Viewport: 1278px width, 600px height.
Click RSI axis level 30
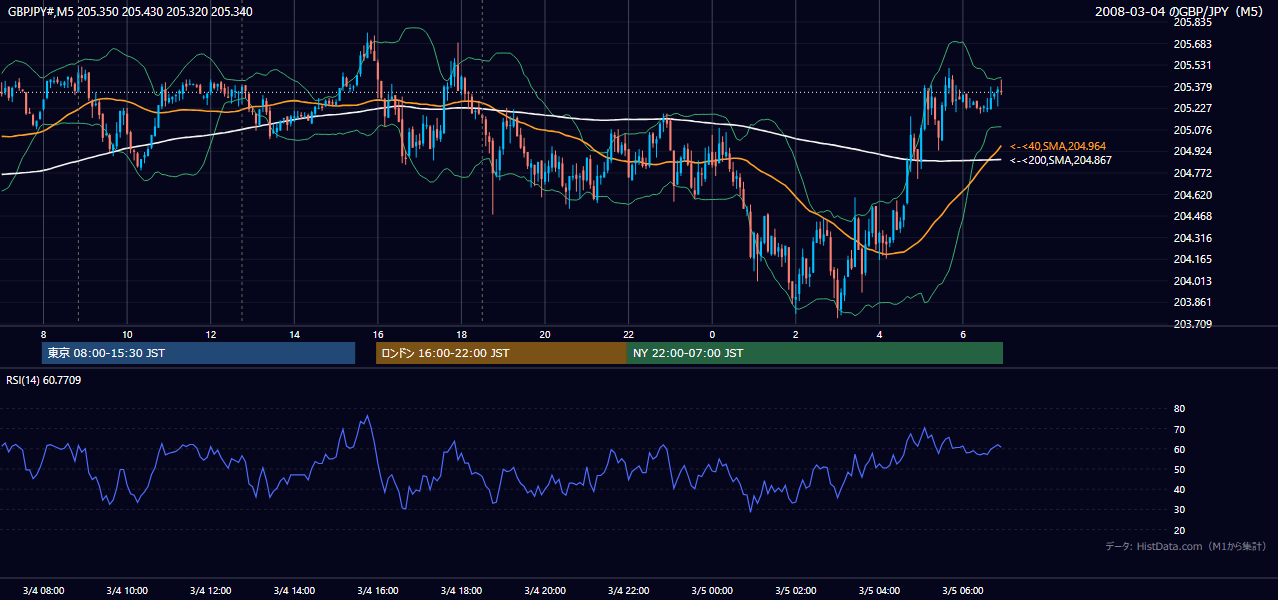click(x=1179, y=510)
